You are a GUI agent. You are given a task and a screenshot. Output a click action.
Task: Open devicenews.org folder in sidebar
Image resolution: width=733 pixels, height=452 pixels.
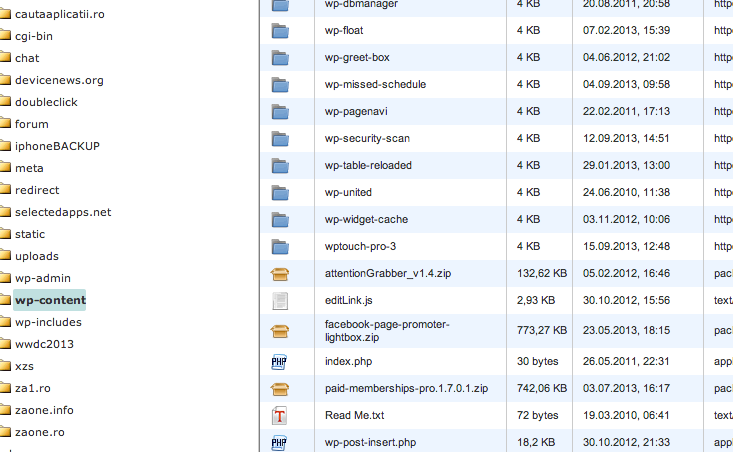click(x=59, y=80)
